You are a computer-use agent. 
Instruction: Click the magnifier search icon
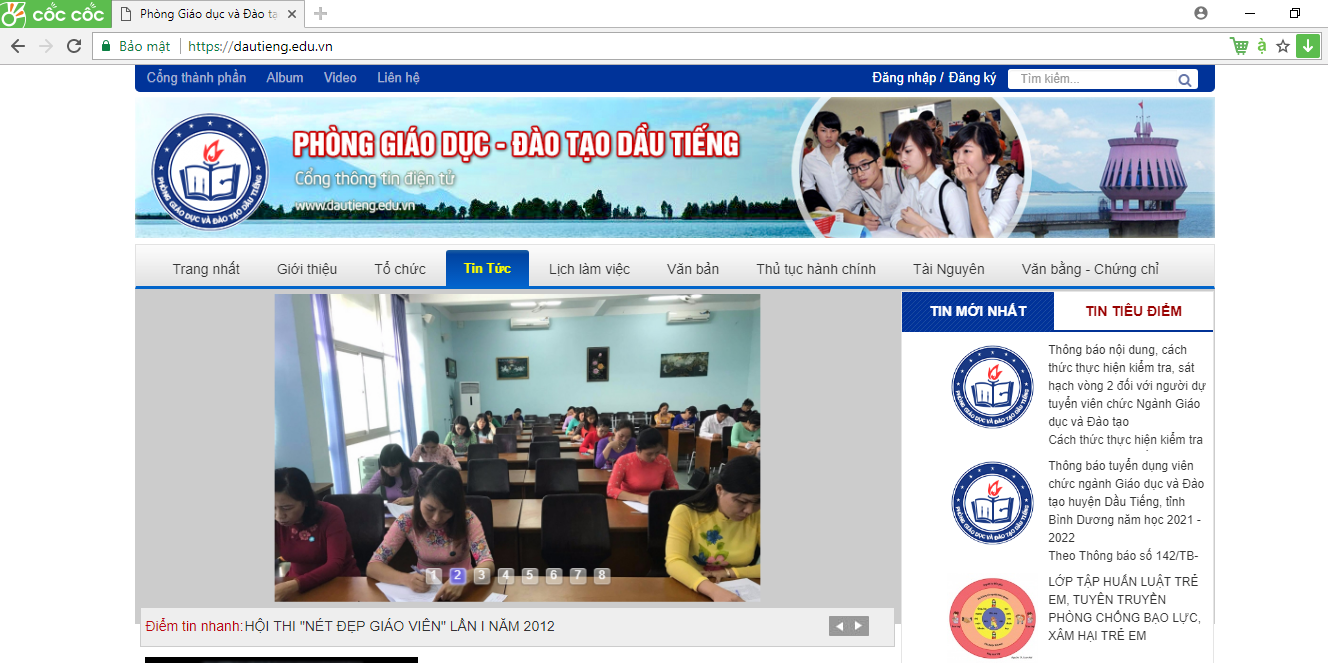point(1184,80)
